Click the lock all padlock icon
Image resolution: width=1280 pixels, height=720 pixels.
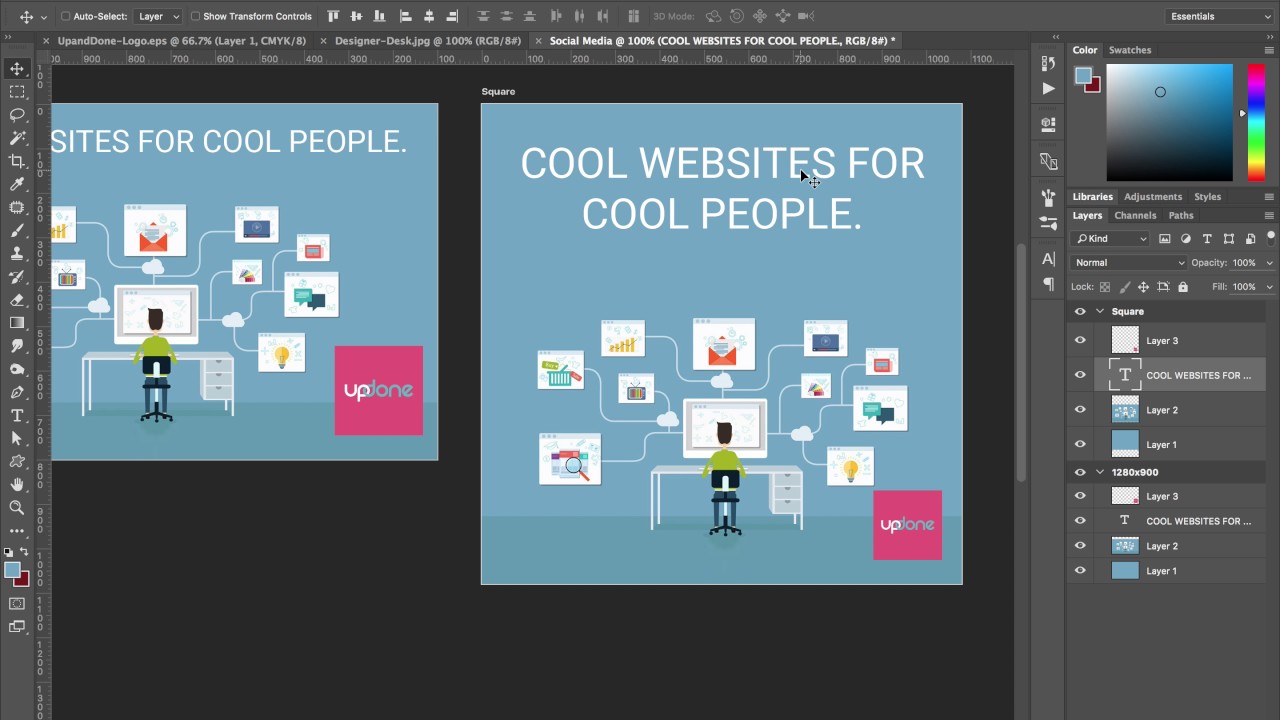tap(1183, 287)
